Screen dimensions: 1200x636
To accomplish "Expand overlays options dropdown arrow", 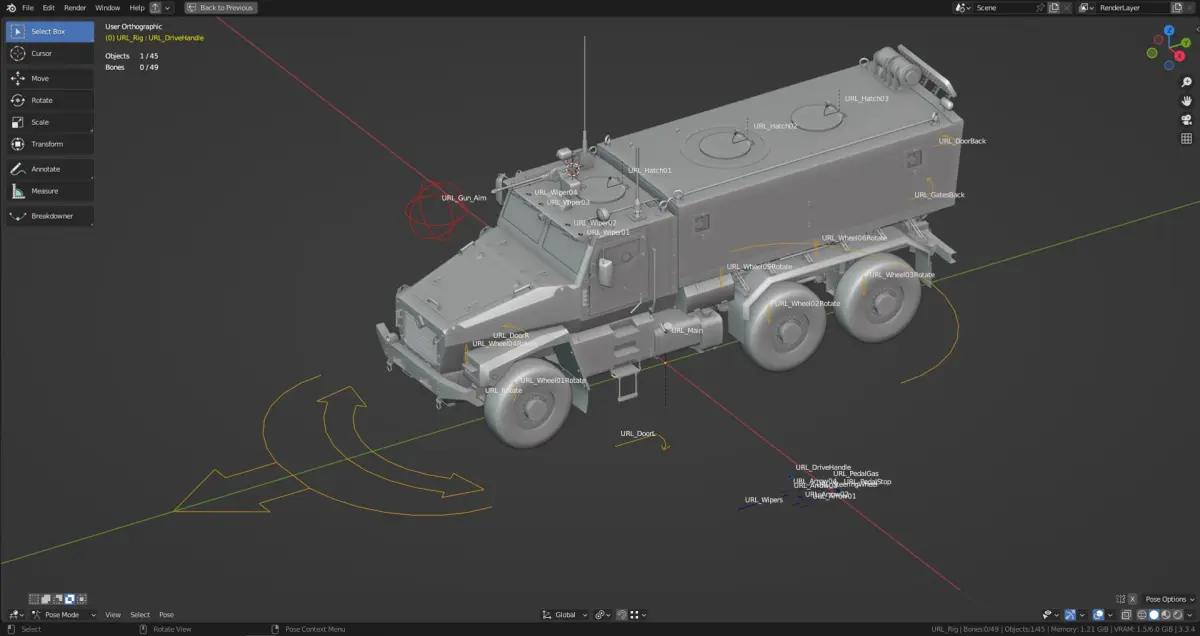I will pos(1110,614).
